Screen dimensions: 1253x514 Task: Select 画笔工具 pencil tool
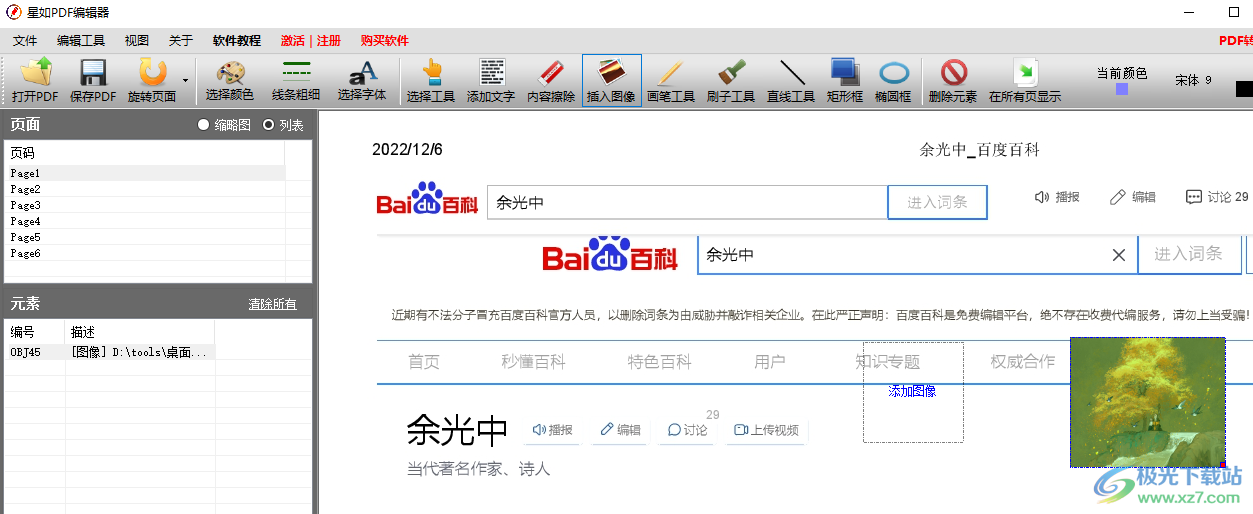click(671, 80)
